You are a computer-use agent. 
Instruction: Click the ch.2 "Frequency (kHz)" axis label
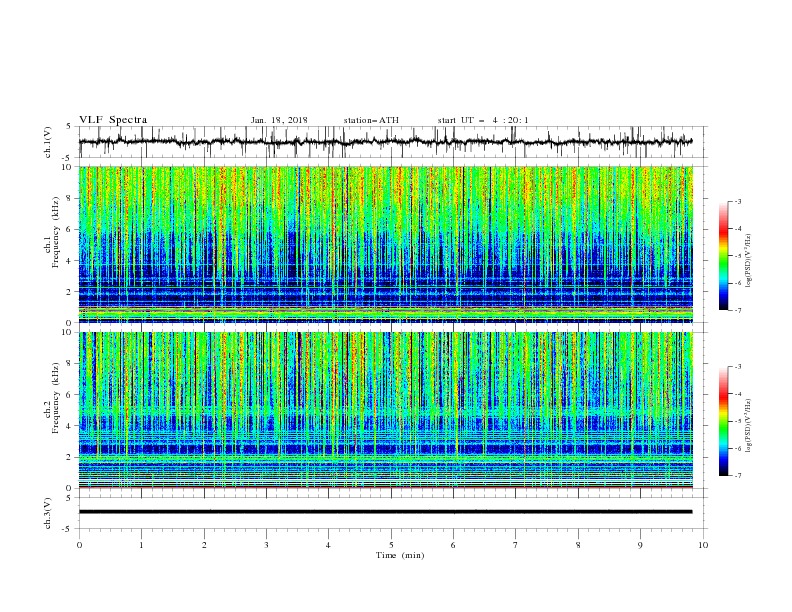(55, 398)
